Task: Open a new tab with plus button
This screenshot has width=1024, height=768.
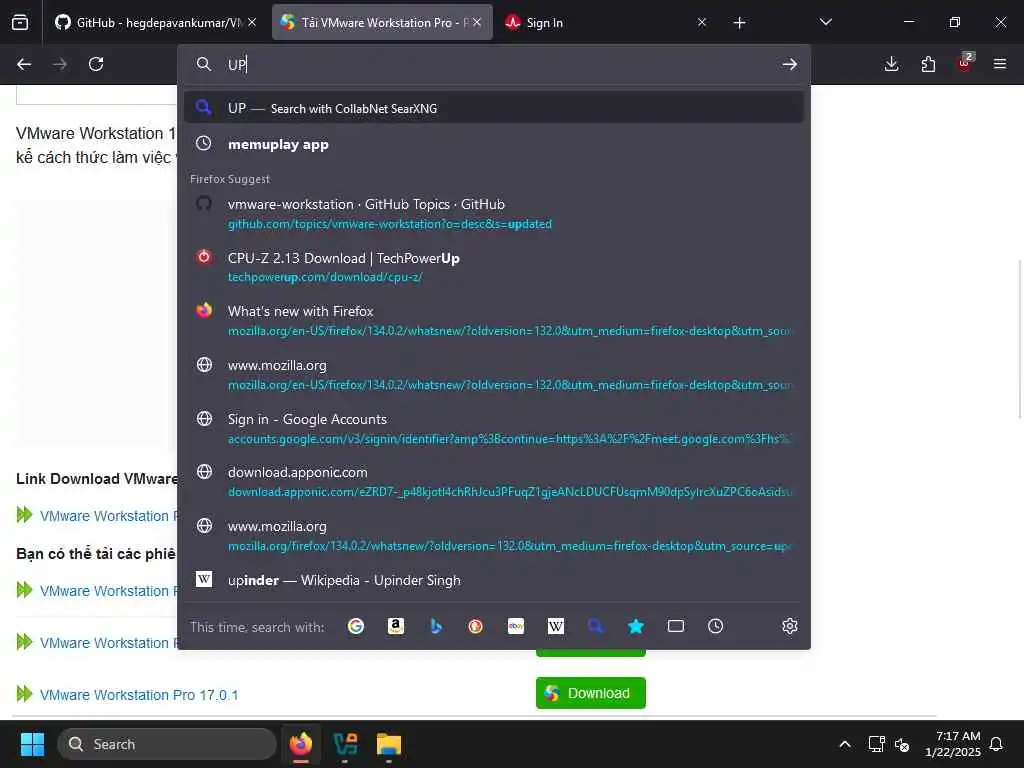Action: point(739,23)
